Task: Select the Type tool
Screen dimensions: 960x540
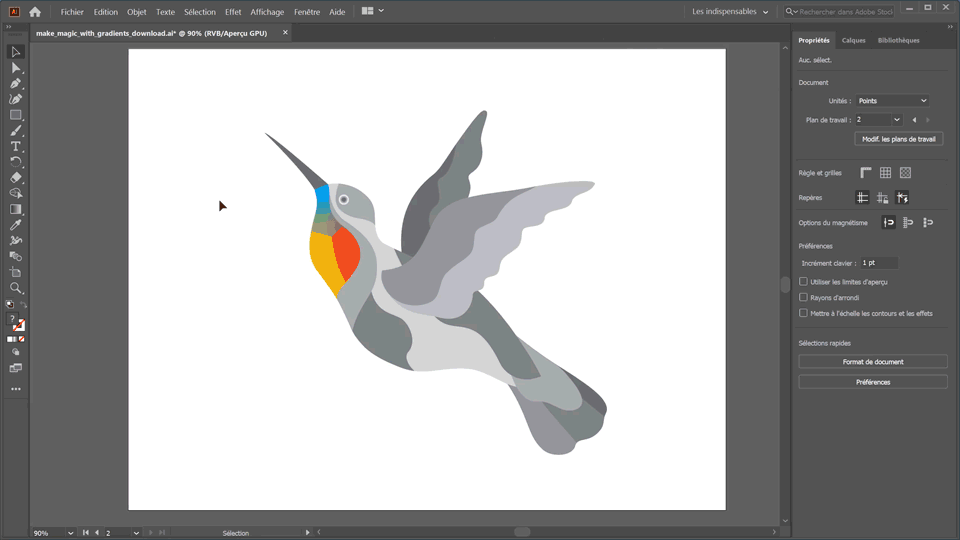Action: click(x=16, y=146)
